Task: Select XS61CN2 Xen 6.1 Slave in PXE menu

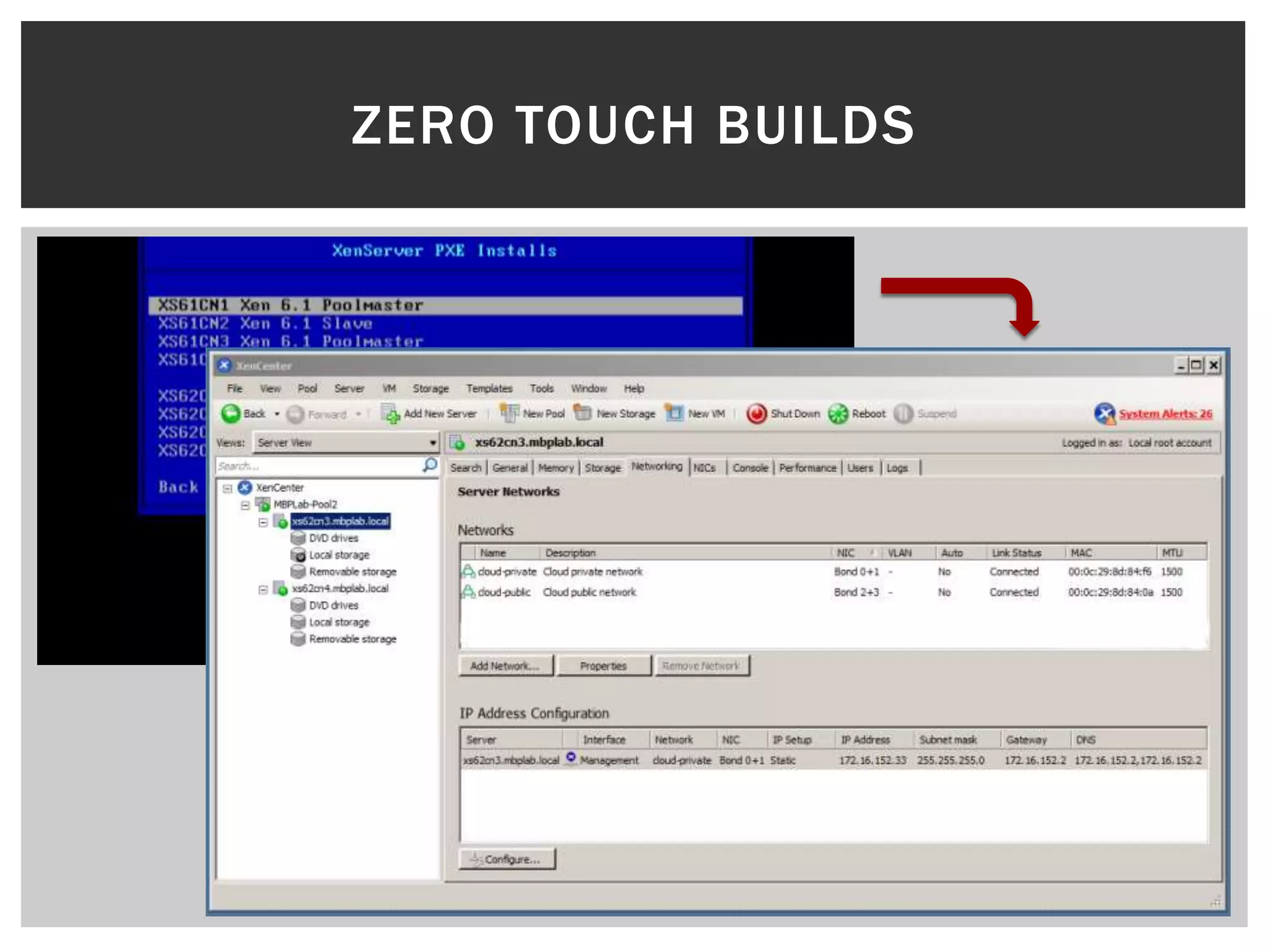Action: tap(265, 324)
